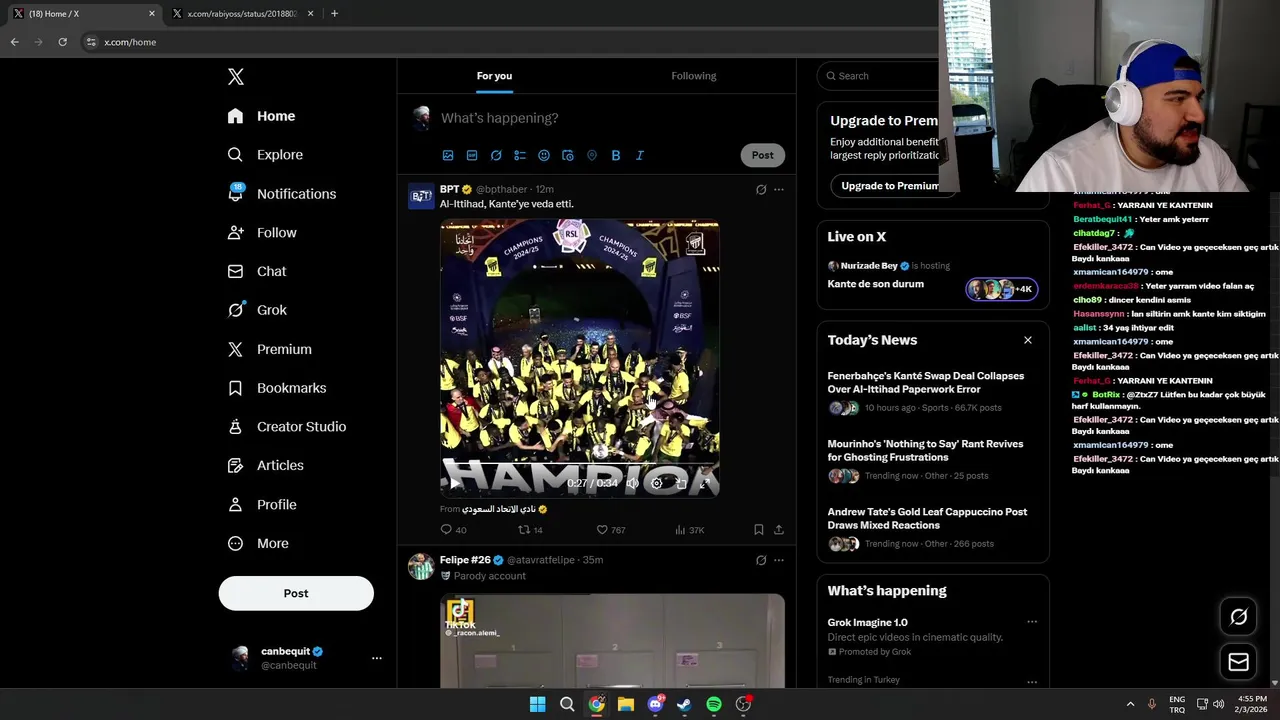1280x720 pixels.
Task: Toggle bold text in the composer
Action: (616, 155)
